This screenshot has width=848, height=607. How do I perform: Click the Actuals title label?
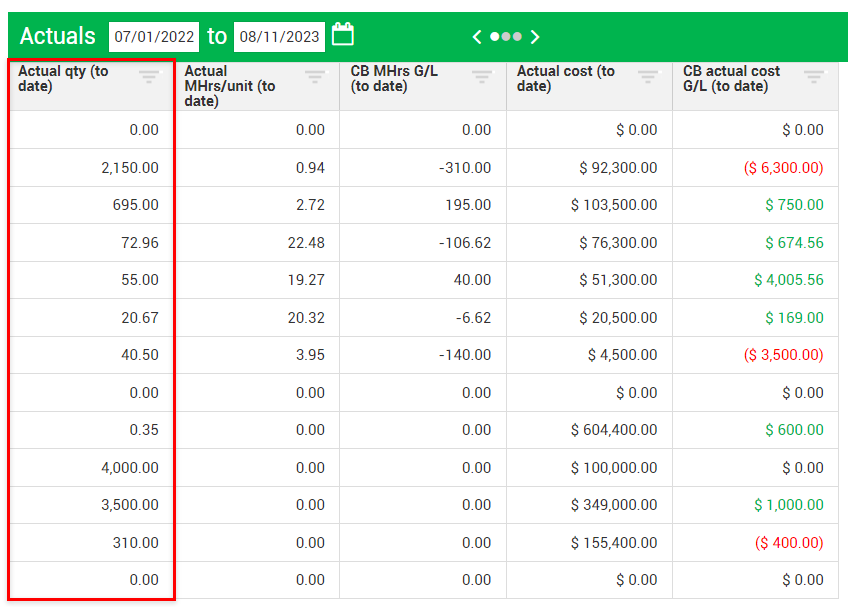tap(58, 37)
